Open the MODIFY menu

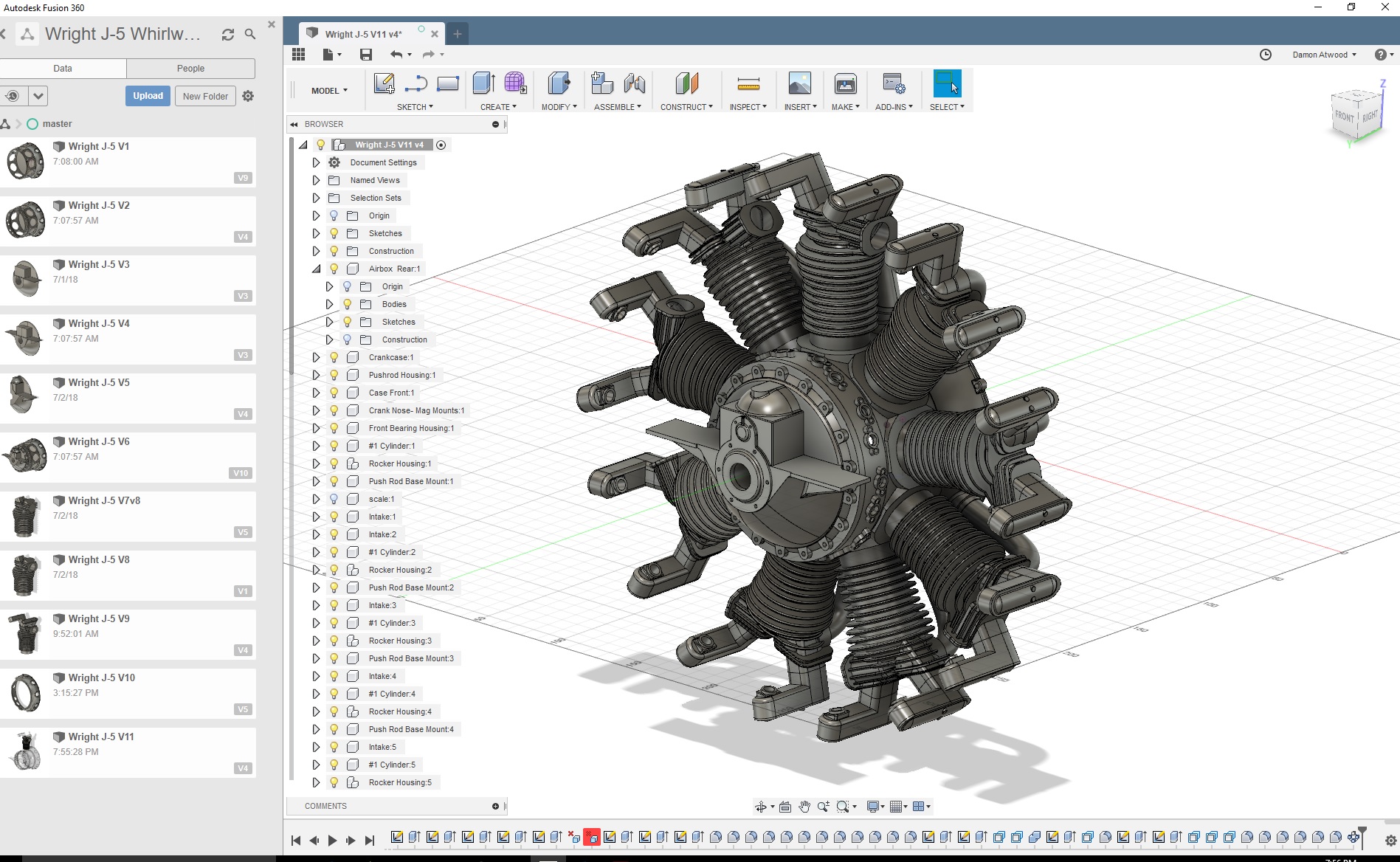(x=559, y=107)
